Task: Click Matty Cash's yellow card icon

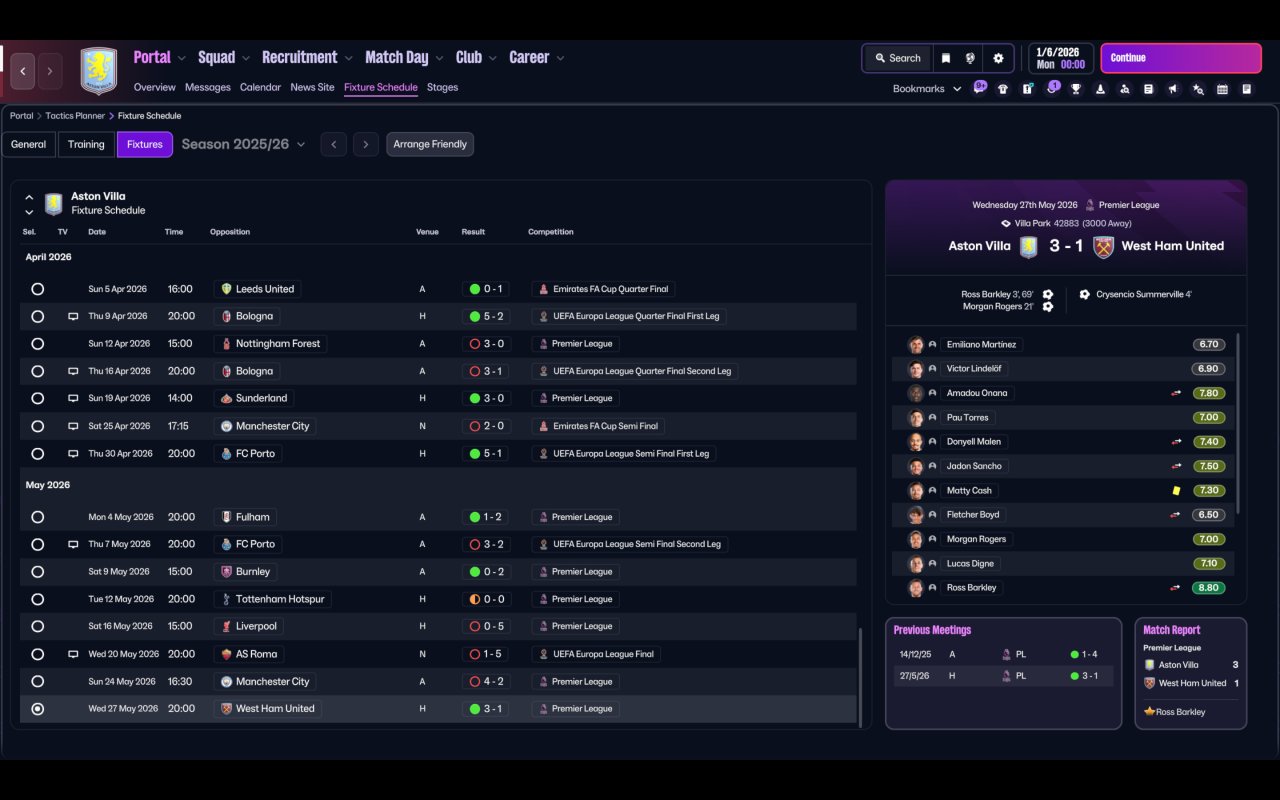Action: 1177,490
